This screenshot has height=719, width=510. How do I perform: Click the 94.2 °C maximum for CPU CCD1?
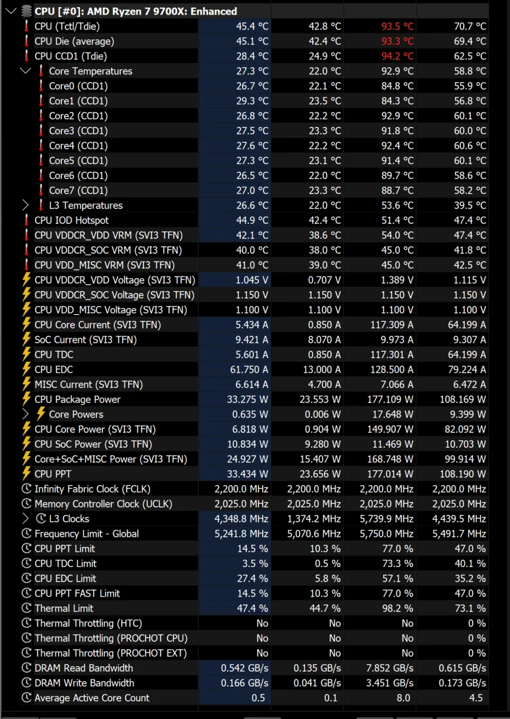pos(398,56)
